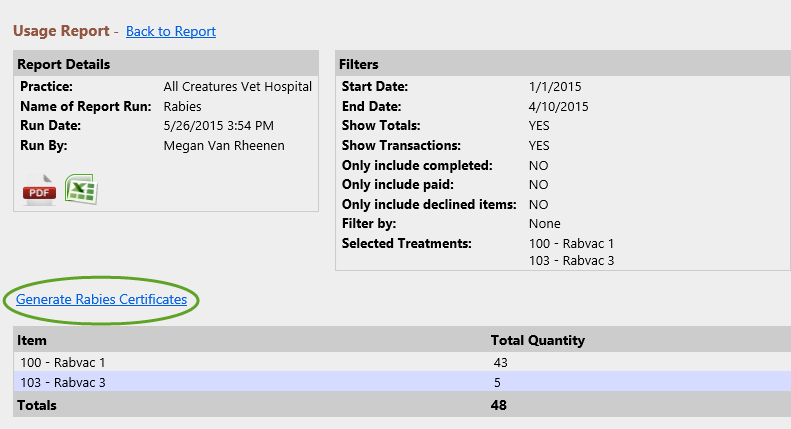Click the Run Date value 5/26/2015 3:54 PM
The image size is (791, 429).
click(218, 126)
